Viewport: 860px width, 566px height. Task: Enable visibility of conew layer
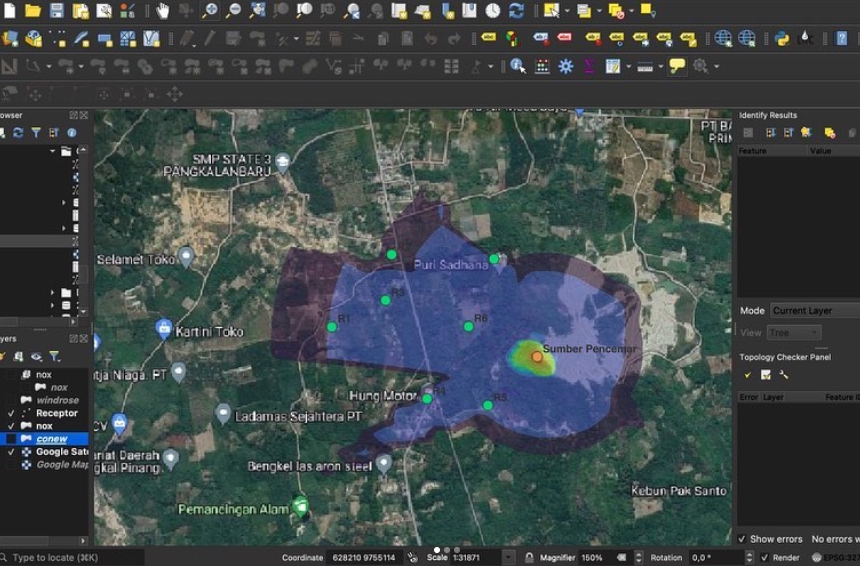click(11, 439)
